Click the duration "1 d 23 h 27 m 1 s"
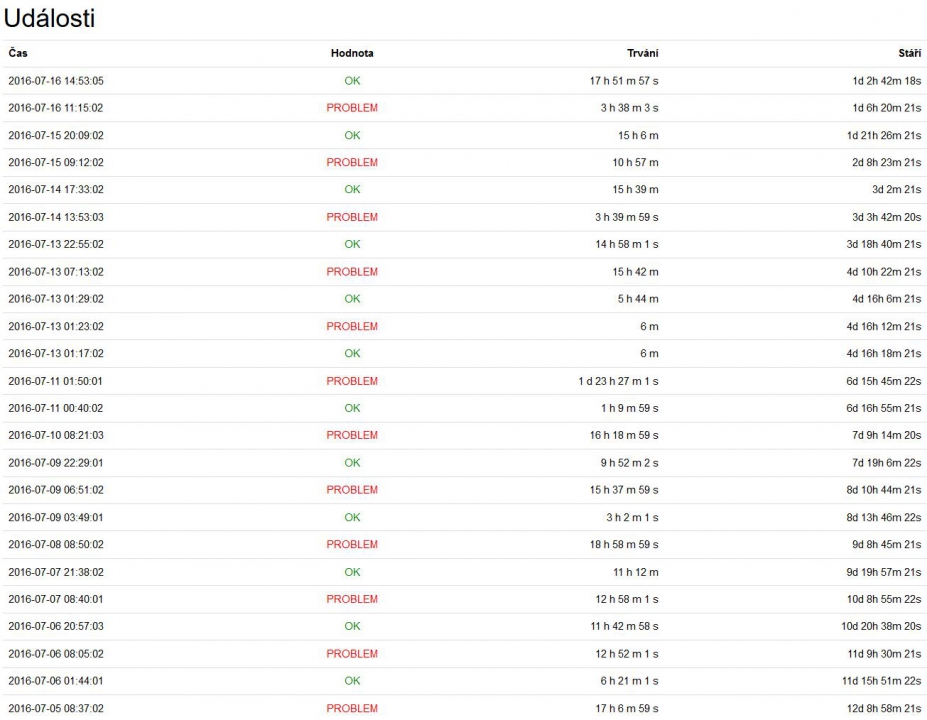 click(x=618, y=381)
